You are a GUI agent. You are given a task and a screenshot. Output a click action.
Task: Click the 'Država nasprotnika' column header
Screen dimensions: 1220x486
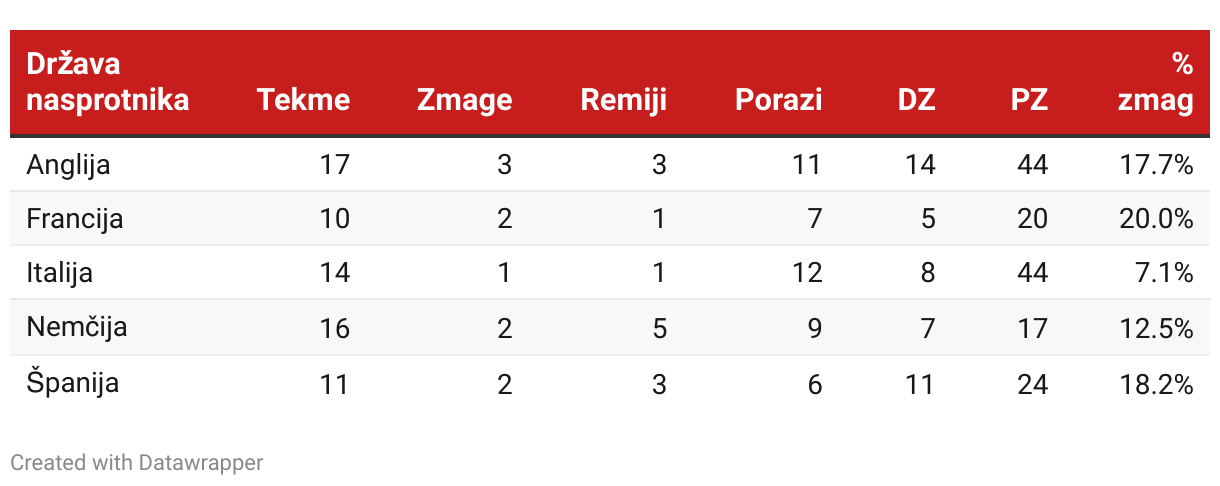coord(108,82)
